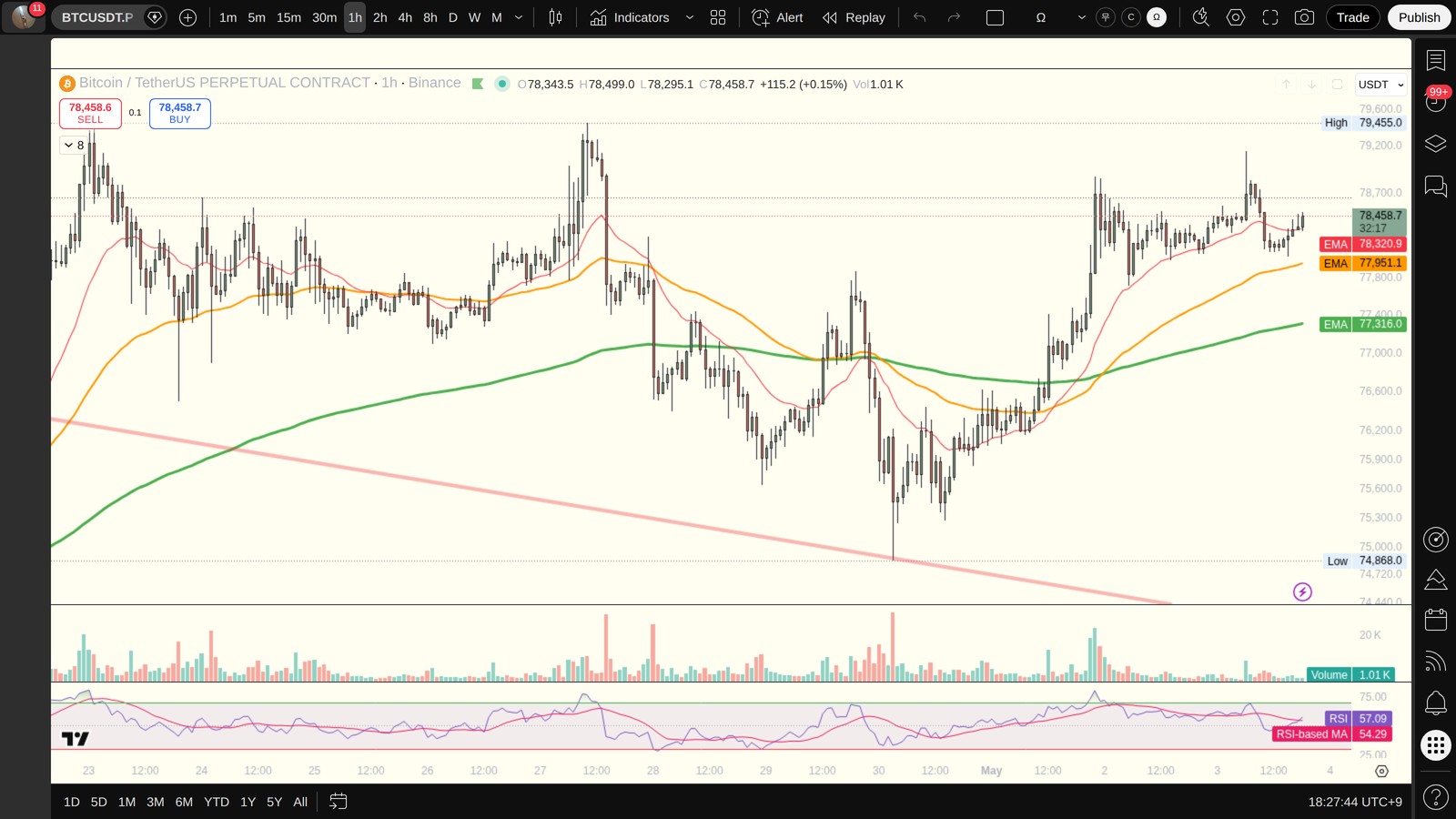Enter fullscreen mode
The width and height of the screenshot is (1456, 819).
[x=1270, y=17]
